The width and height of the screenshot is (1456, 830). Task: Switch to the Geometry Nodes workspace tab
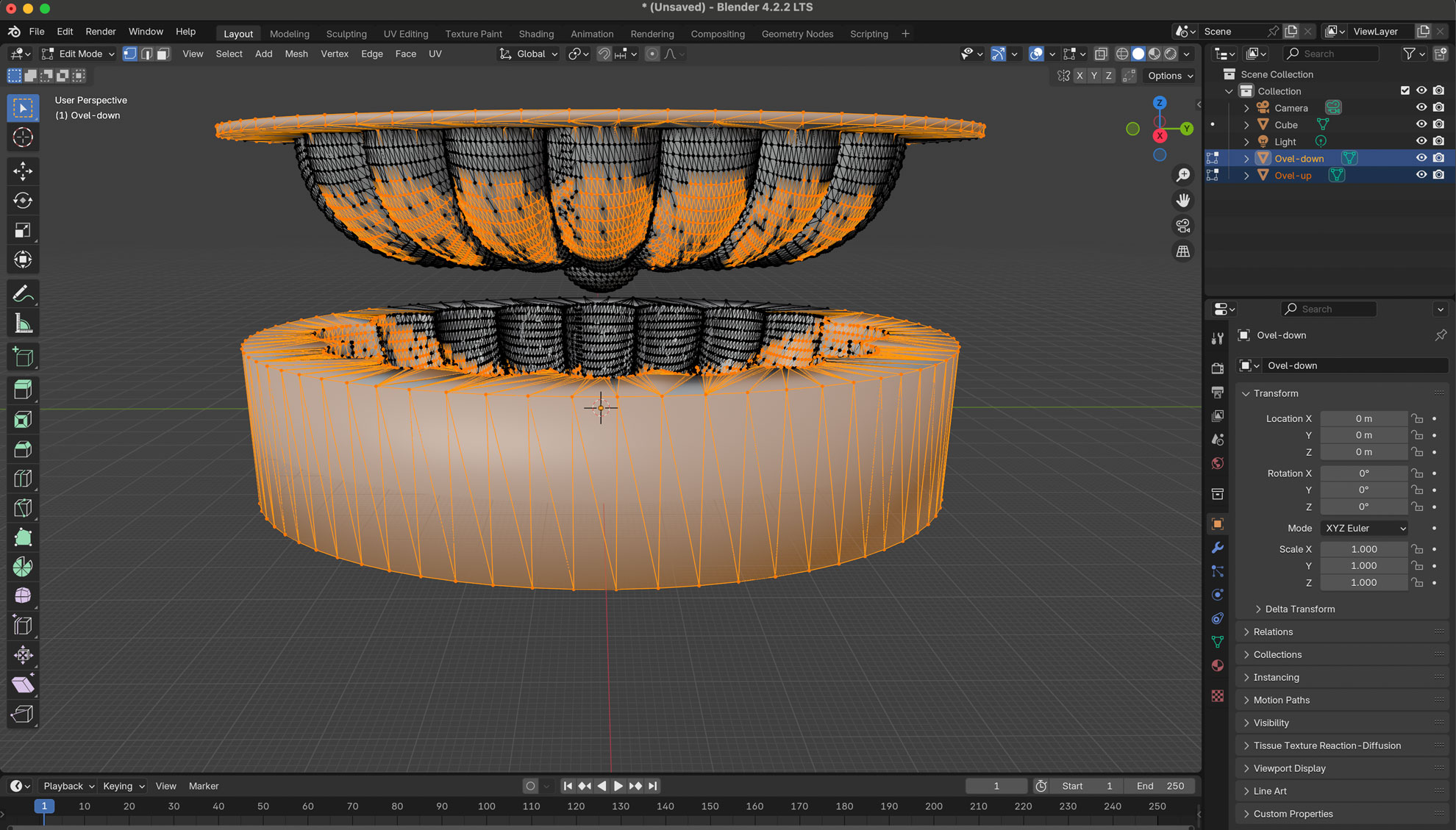pos(797,34)
